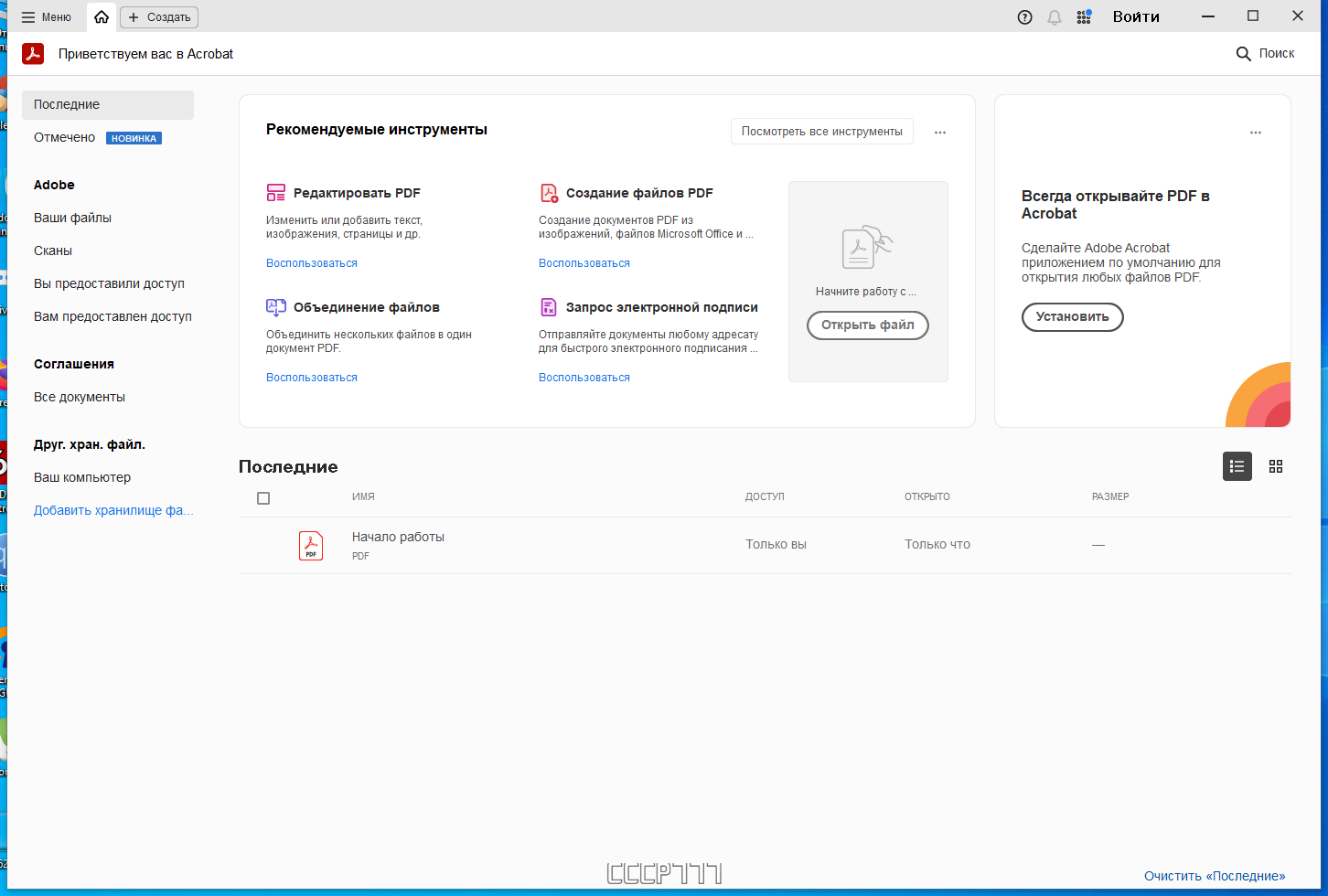Click the Начало работы PDF file icon
Screen dimensions: 1328x896
pos(311,546)
